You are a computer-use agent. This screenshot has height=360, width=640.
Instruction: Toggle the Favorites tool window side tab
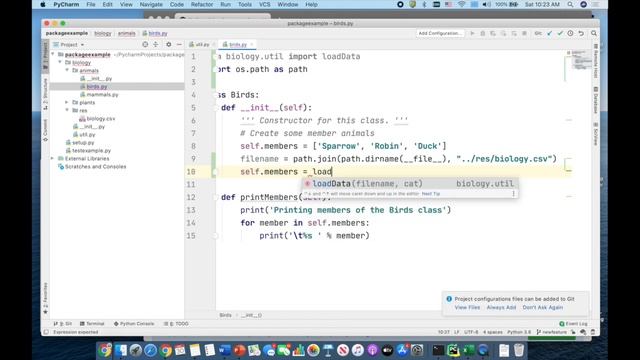pyautogui.click(x=45, y=298)
